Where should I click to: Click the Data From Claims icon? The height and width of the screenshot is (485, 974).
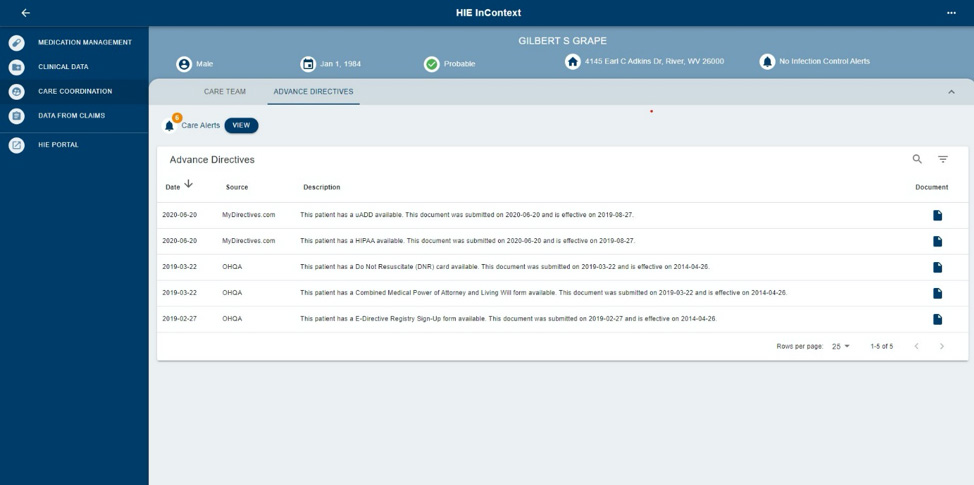click(17, 116)
